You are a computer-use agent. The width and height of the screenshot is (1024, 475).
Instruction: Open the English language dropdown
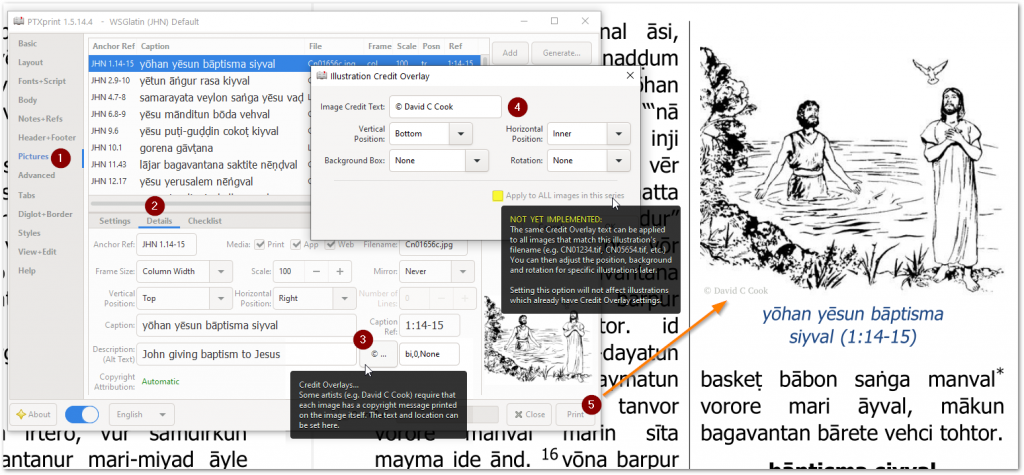[x=142, y=414]
